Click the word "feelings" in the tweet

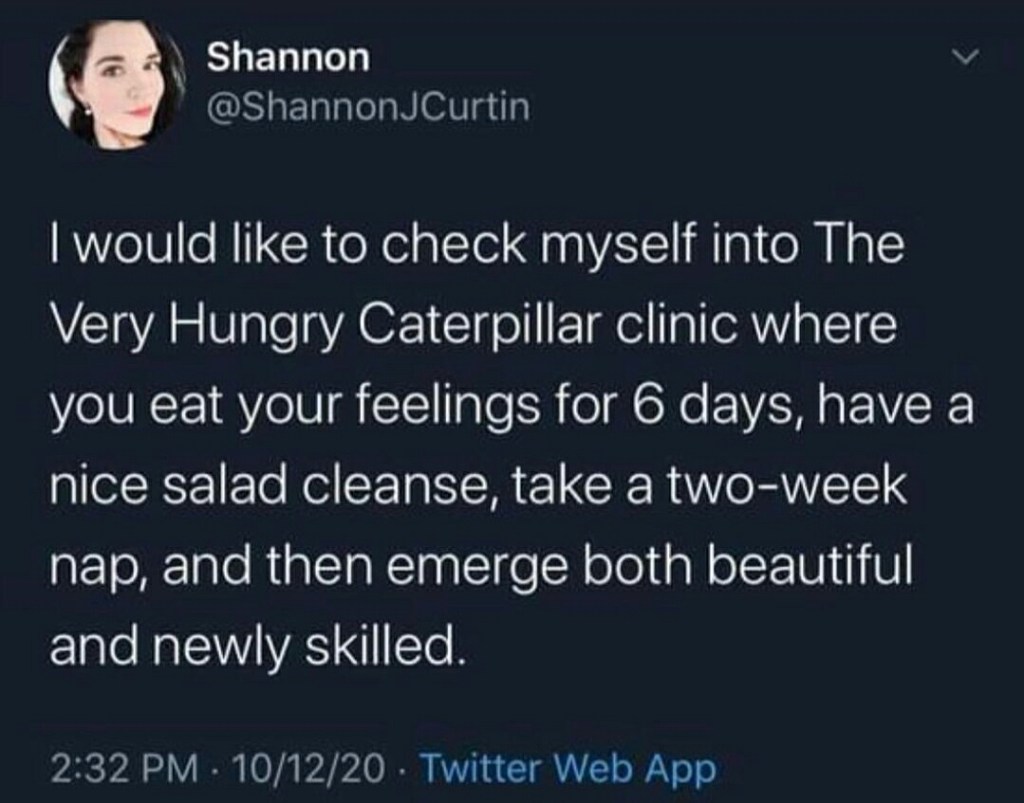tap(454, 410)
